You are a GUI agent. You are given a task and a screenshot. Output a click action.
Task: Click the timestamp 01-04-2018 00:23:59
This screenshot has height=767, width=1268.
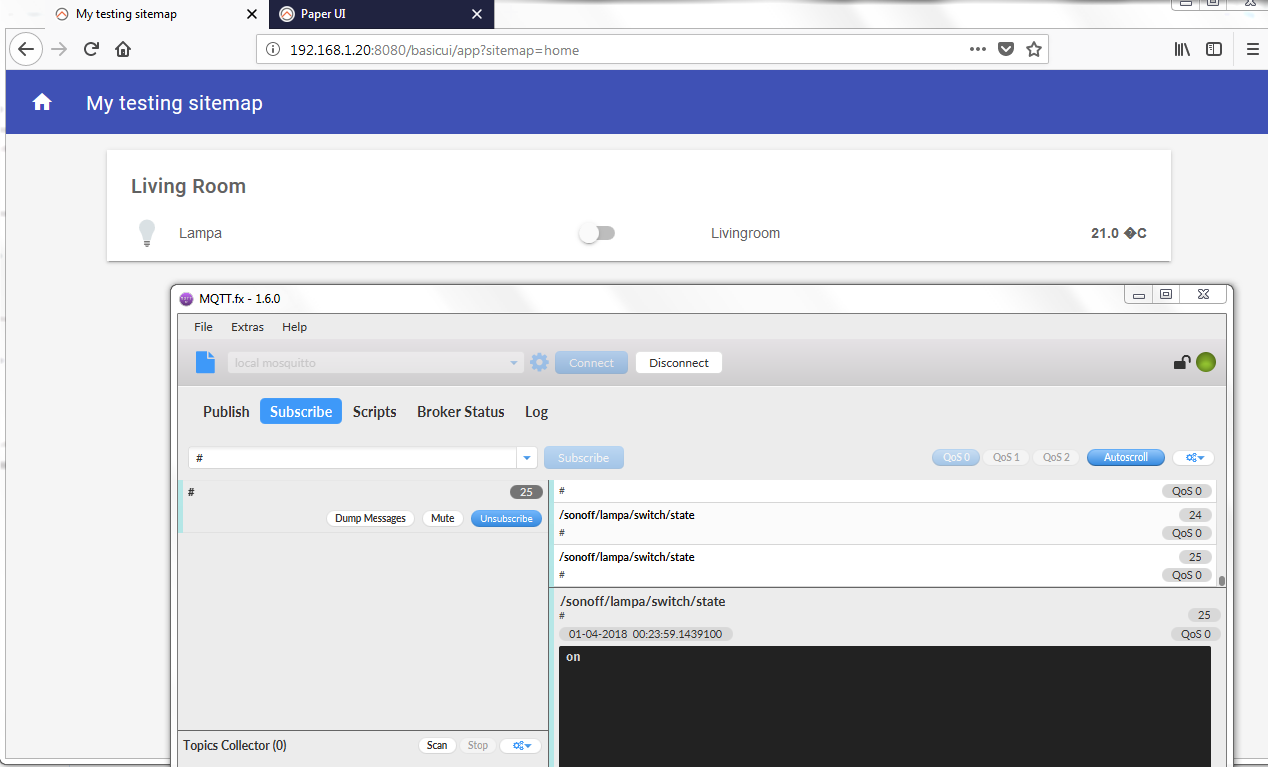645,634
